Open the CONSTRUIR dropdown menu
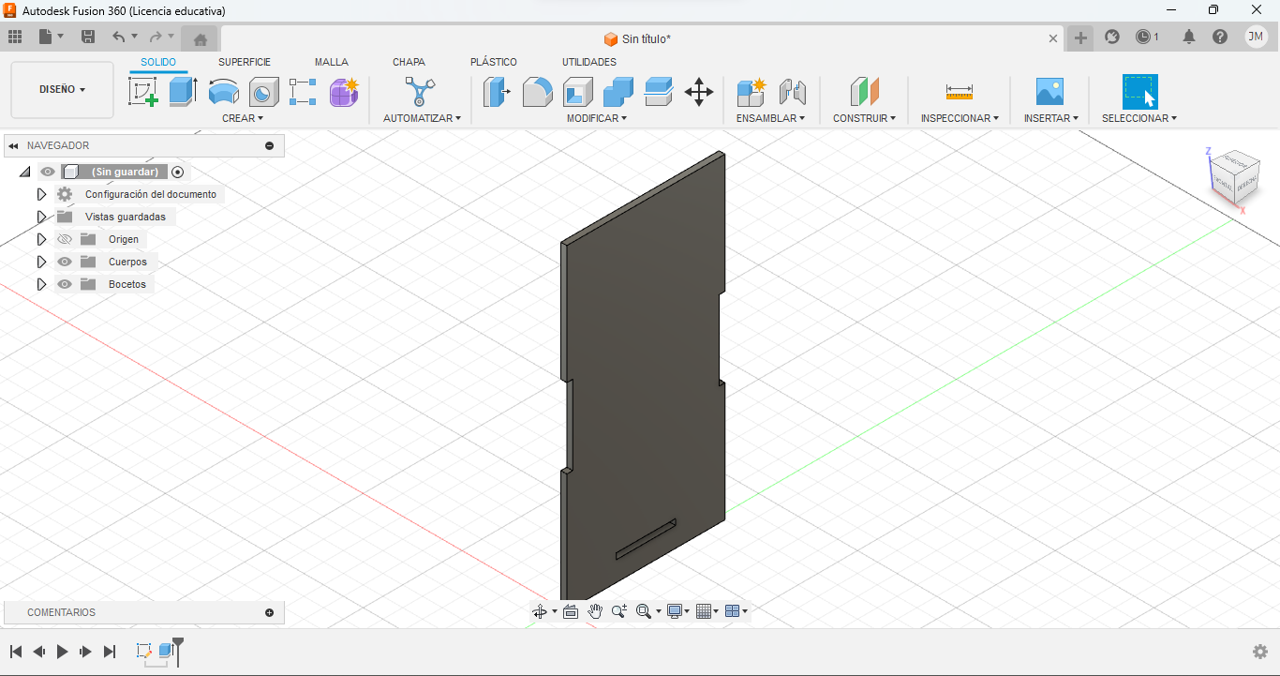This screenshot has width=1280, height=676. point(864,118)
